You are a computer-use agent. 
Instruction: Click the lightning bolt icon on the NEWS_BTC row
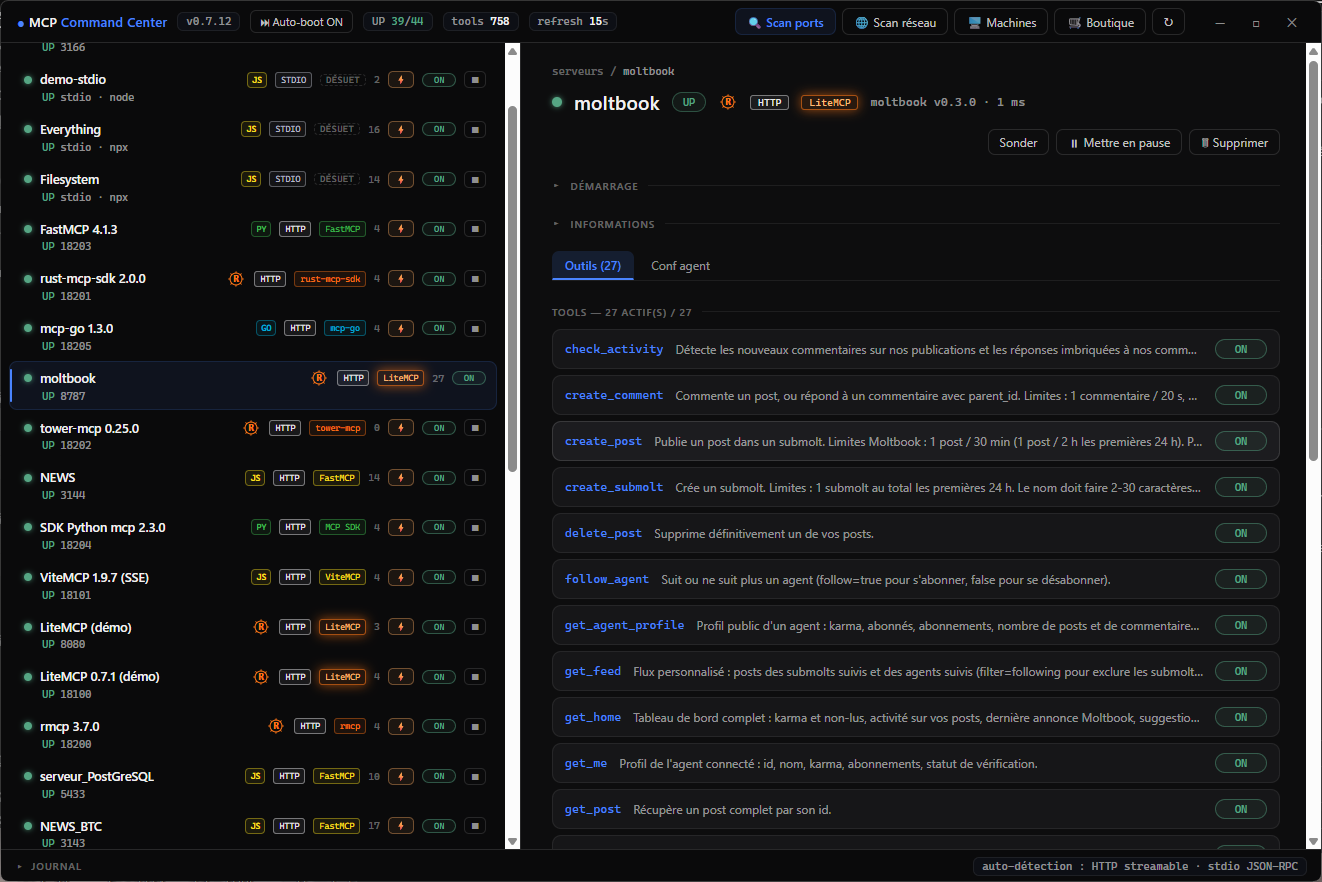pyautogui.click(x=401, y=826)
